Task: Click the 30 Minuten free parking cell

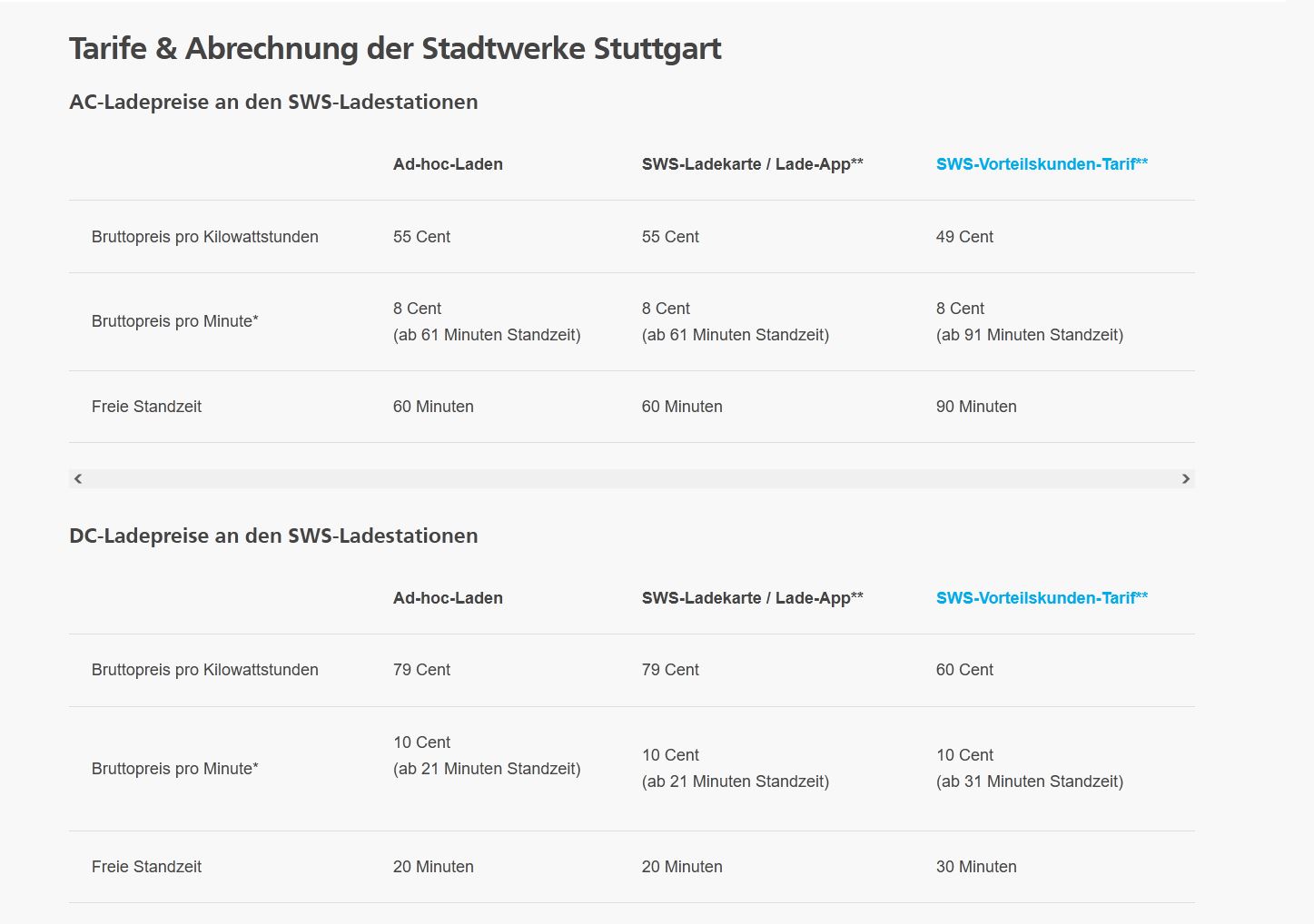Action: pos(976,867)
